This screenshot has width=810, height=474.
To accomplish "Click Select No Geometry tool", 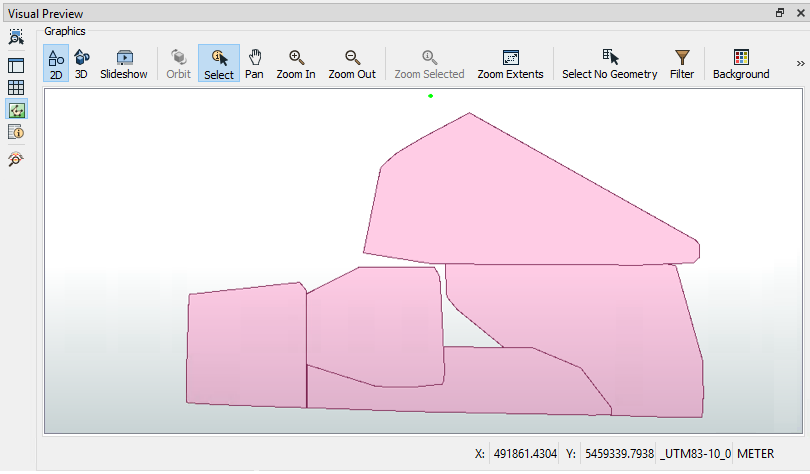I will pyautogui.click(x=609, y=64).
